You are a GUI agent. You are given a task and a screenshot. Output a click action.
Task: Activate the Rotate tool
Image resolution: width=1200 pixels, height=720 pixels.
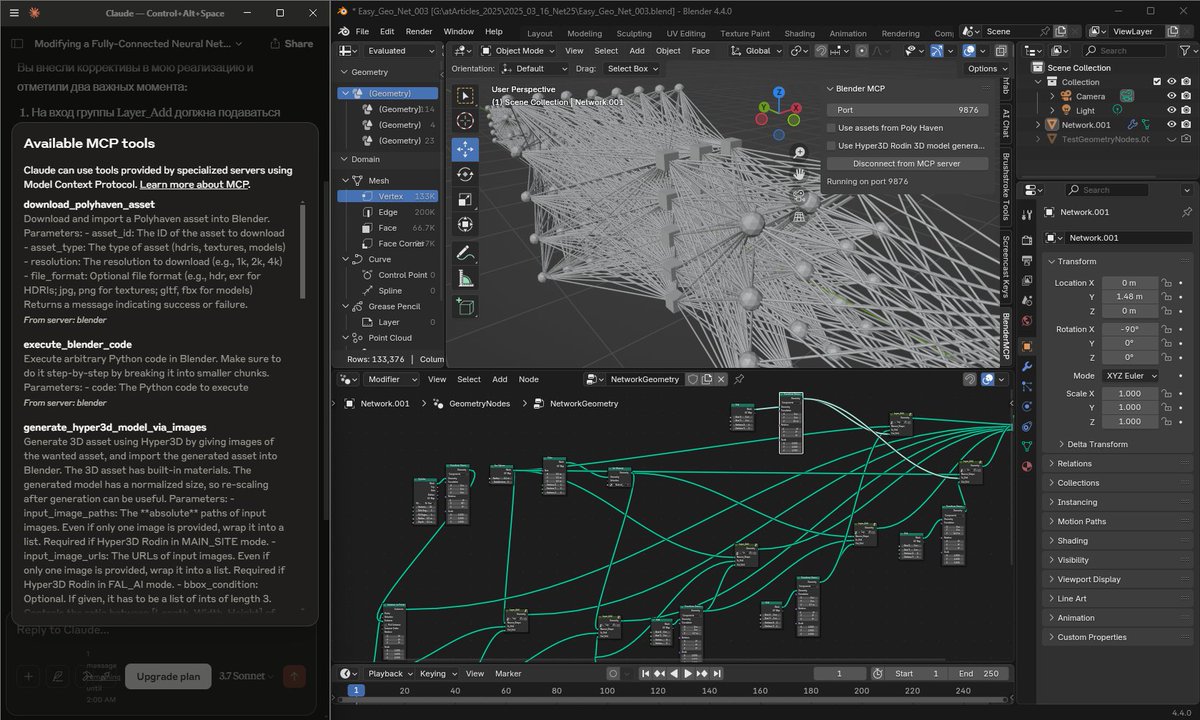click(465, 174)
